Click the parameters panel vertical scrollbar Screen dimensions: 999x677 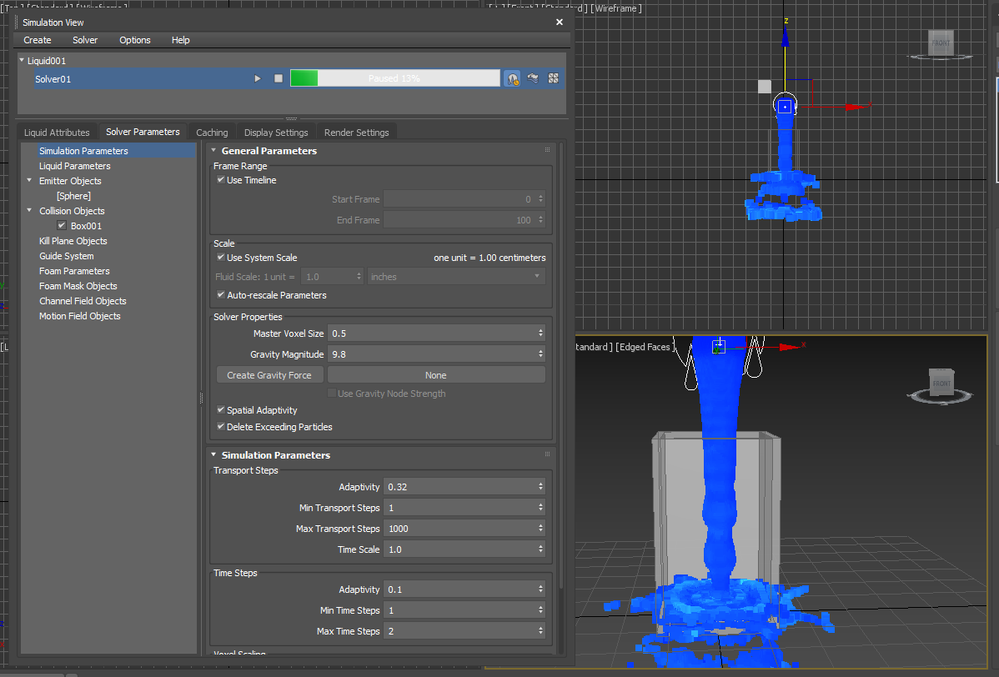click(x=561, y=366)
